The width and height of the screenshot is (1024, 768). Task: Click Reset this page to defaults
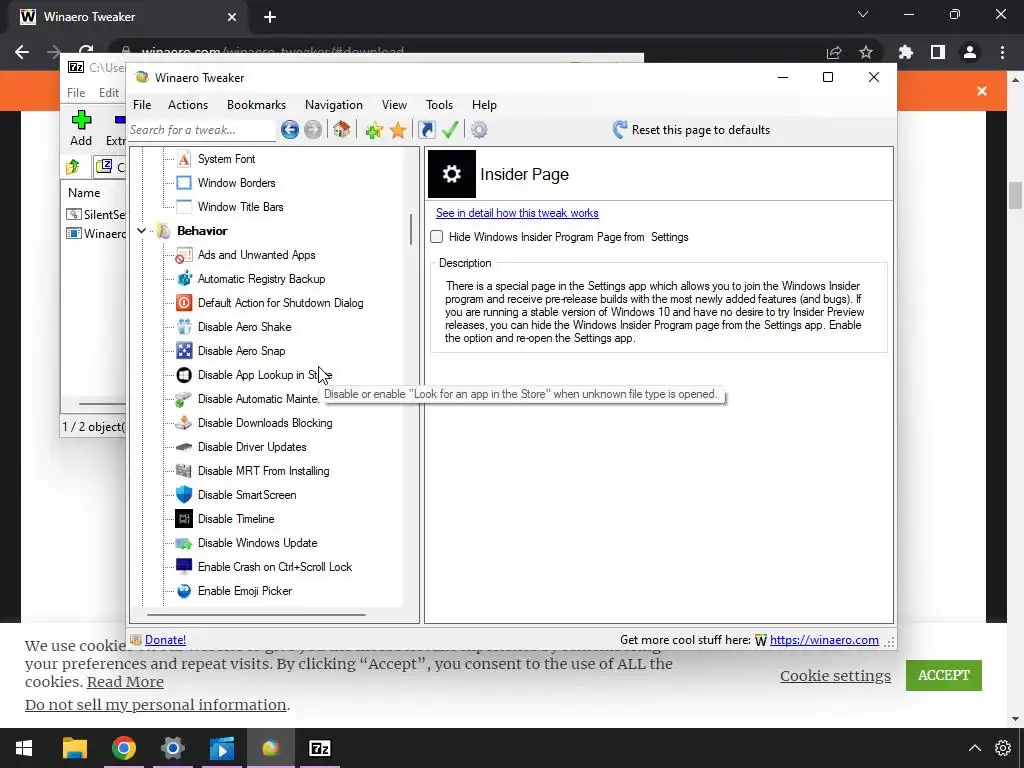692,130
